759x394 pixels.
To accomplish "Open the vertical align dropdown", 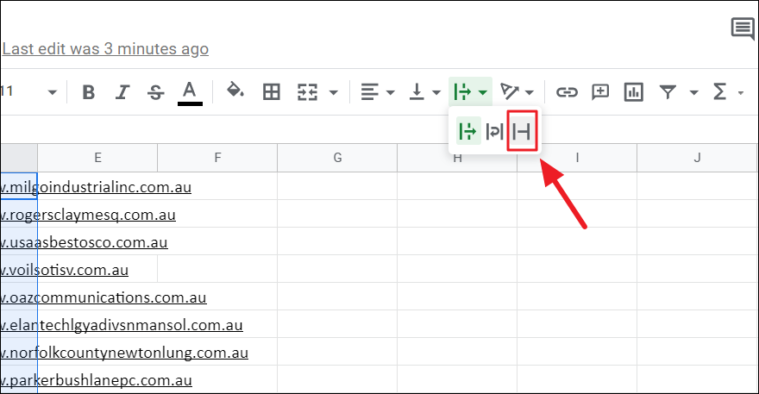I will (x=425, y=91).
